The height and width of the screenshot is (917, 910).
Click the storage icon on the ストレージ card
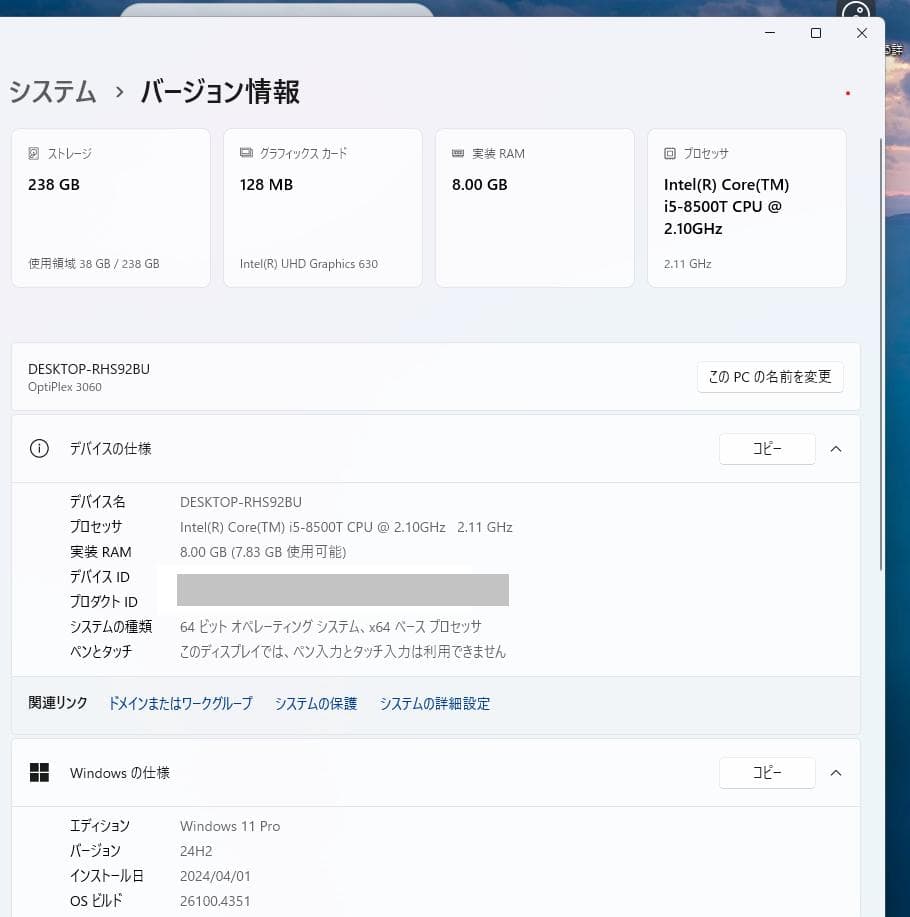coord(31,153)
